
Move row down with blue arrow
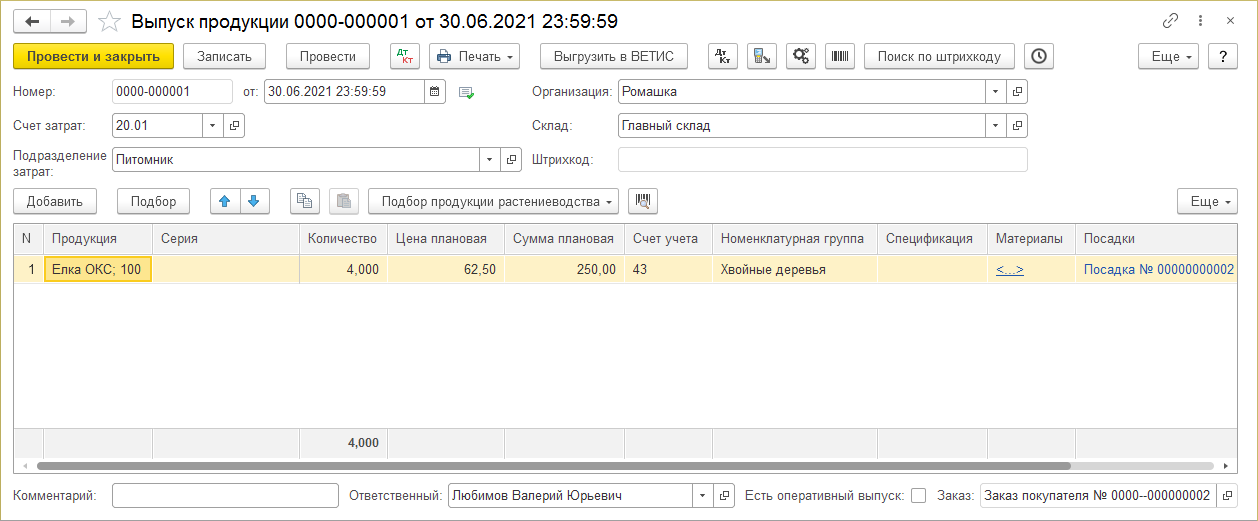255,201
